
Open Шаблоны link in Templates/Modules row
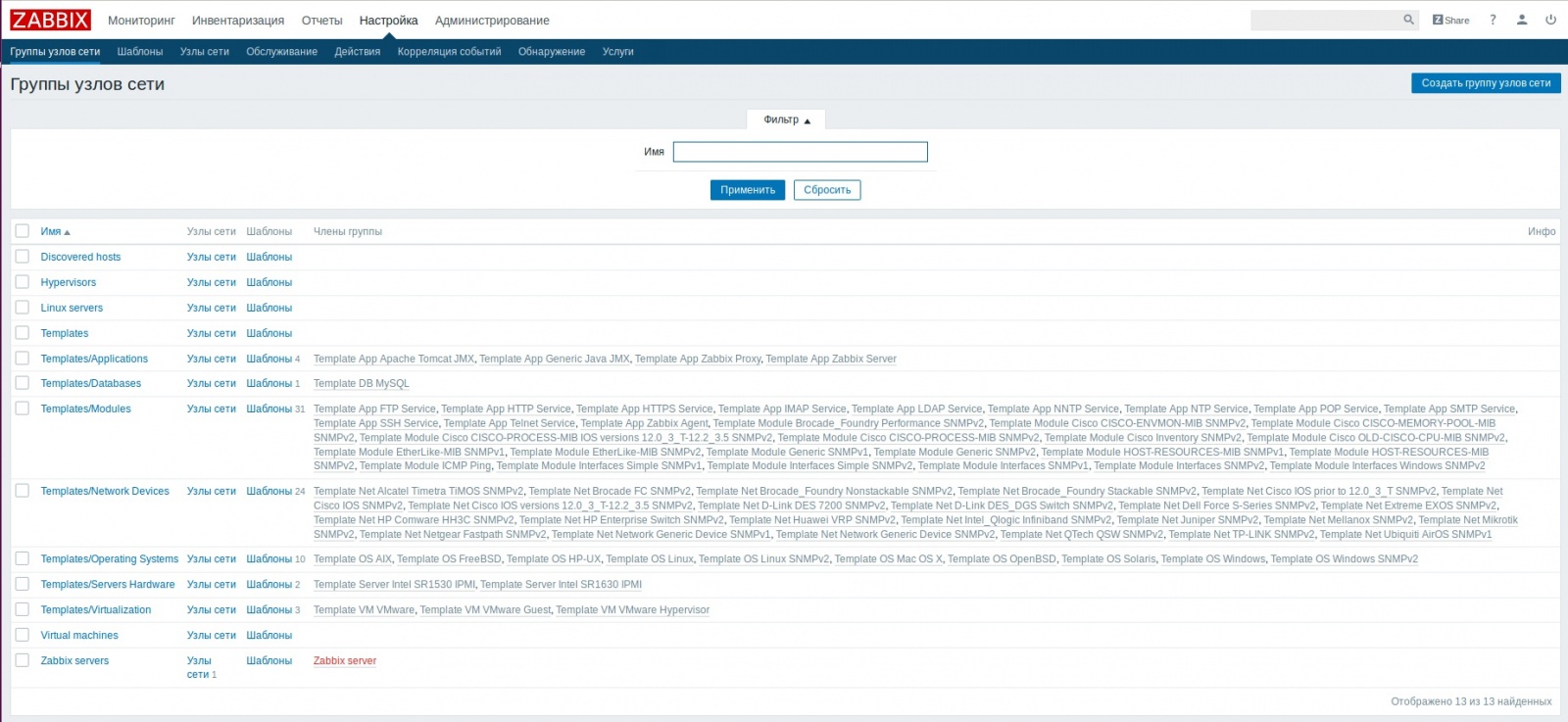269,409
